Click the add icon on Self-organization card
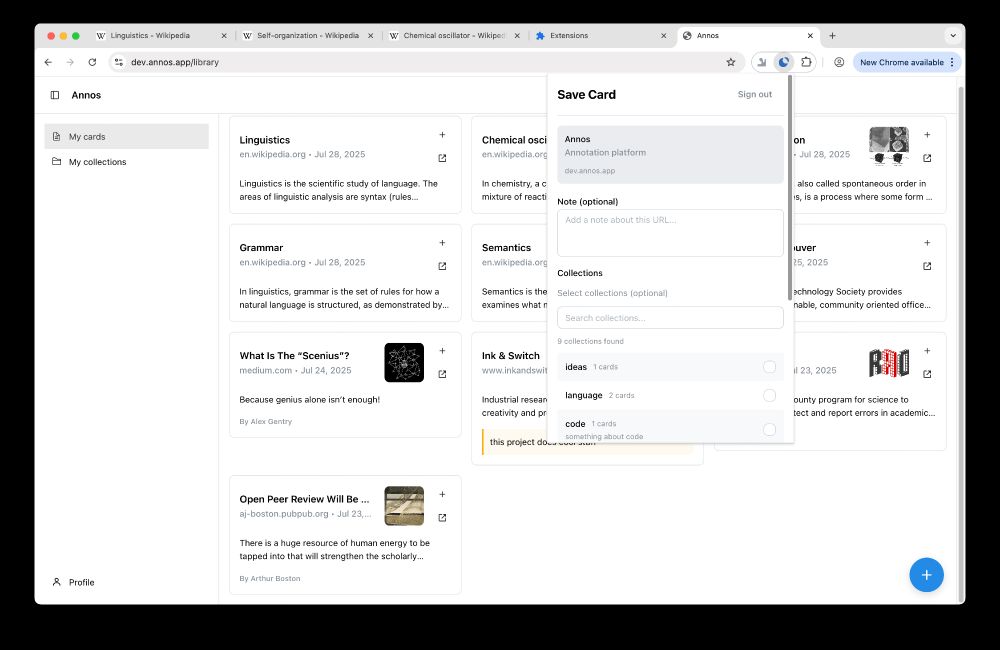This screenshot has width=1000, height=650. click(927, 135)
